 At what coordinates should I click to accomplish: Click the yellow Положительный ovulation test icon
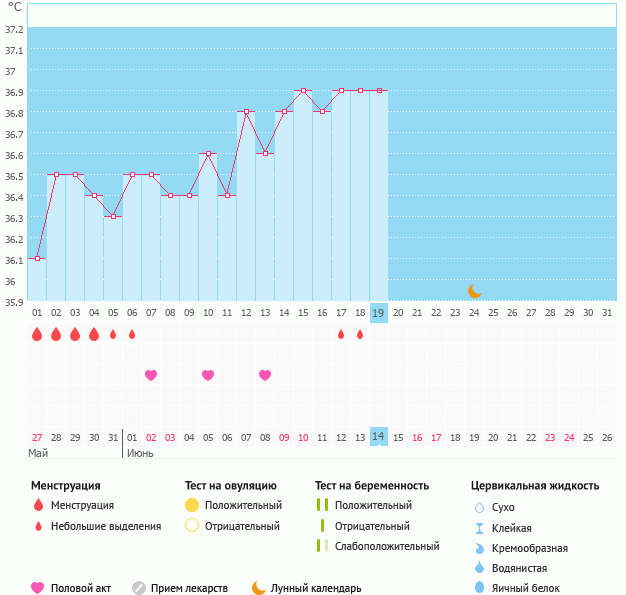click(192, 506)
